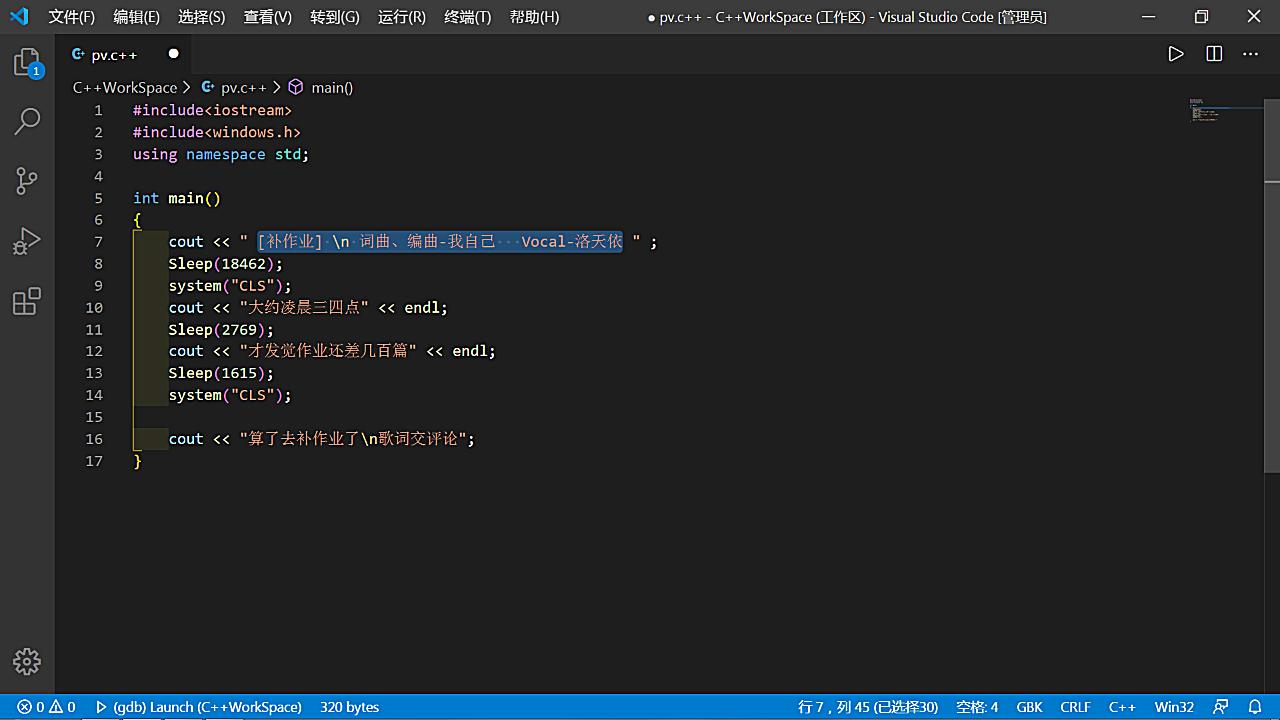The height and width of the screenshot is (720, 1280).
Task: Click the VS Code logo icon
Action: pos(19,16)
